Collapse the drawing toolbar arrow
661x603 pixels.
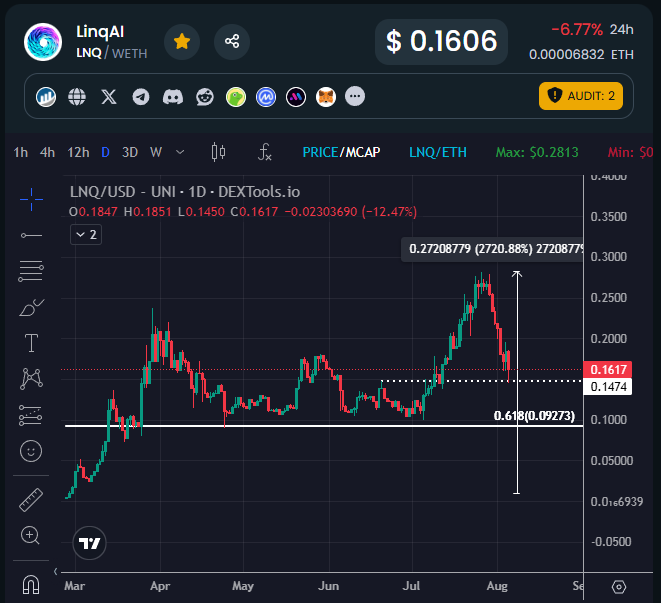point(55,571)
